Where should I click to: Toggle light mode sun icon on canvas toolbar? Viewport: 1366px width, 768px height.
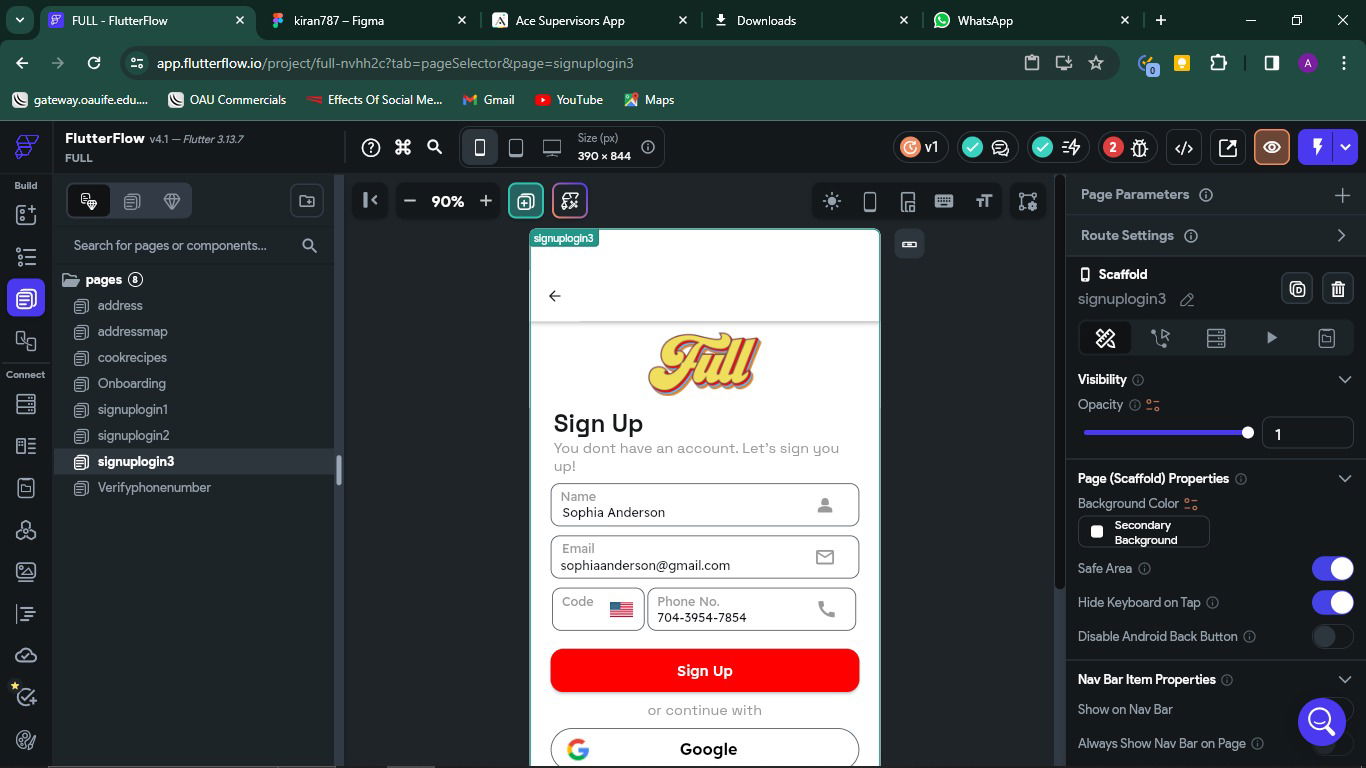click(x=831, y=201)
